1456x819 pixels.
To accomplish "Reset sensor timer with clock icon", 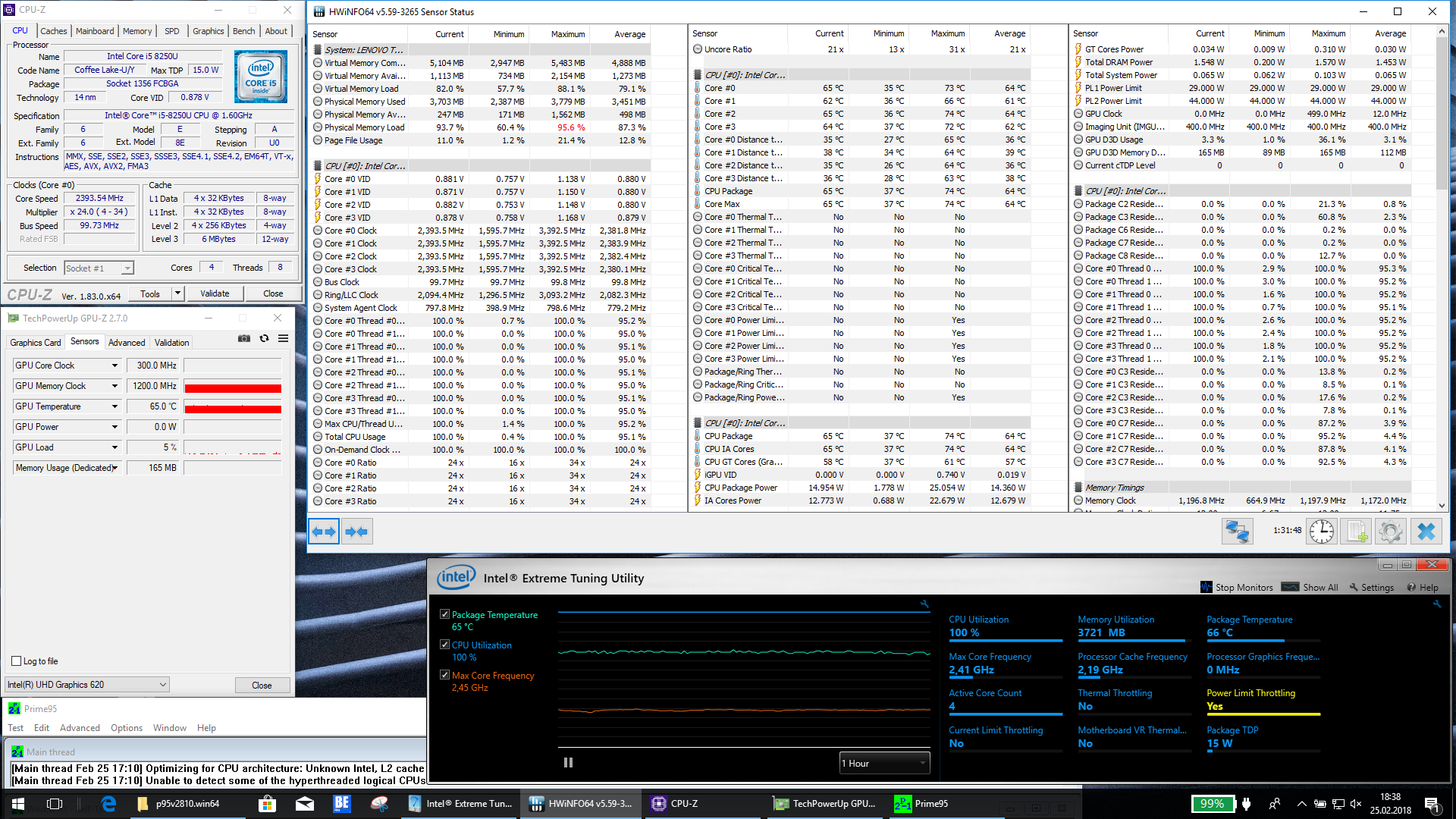I will pos(1321,531).
